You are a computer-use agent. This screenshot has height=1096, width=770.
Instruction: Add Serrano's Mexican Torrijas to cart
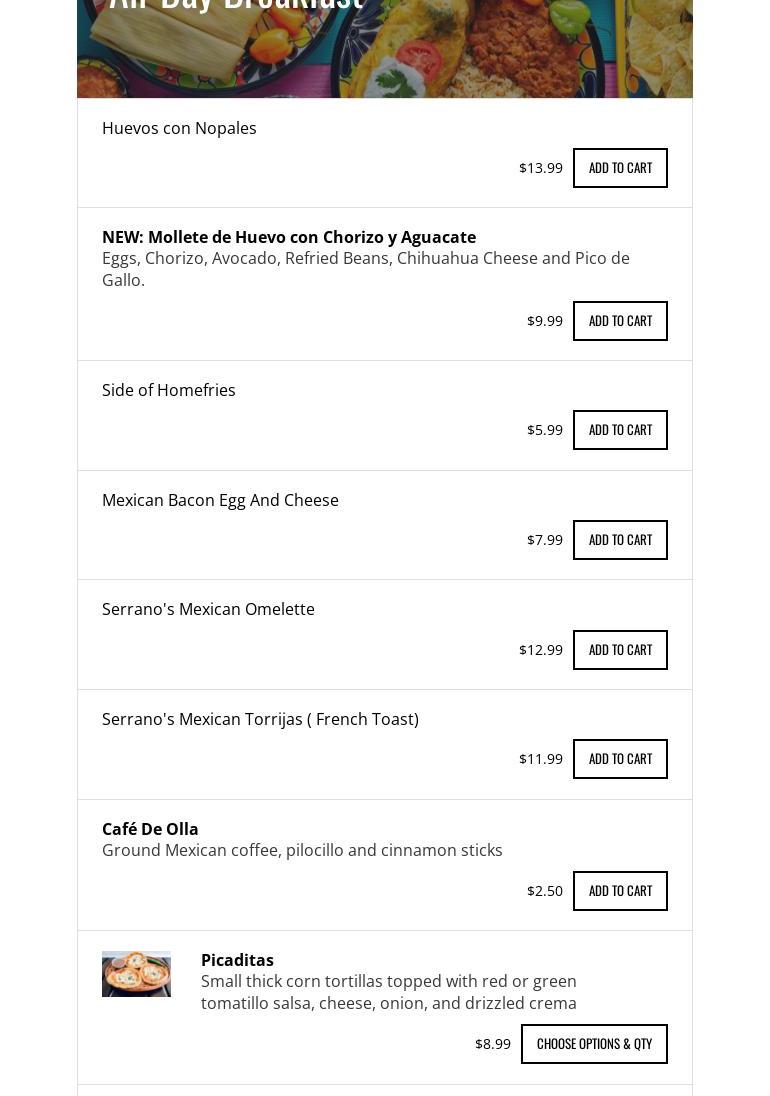pos(620,759)
